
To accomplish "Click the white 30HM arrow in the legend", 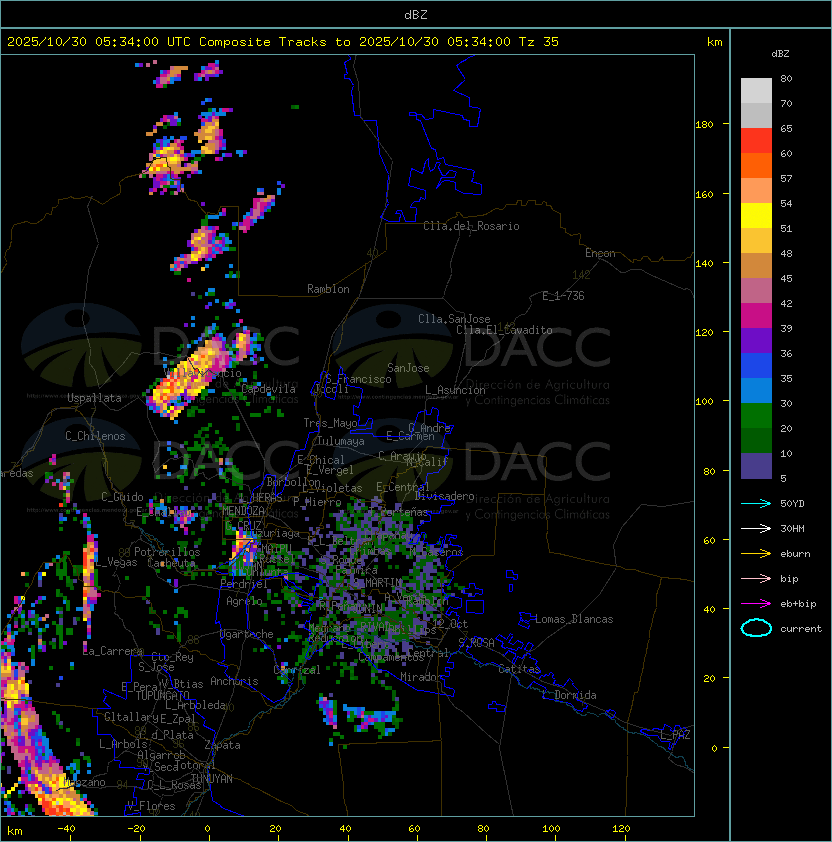I will click(756, 528).
